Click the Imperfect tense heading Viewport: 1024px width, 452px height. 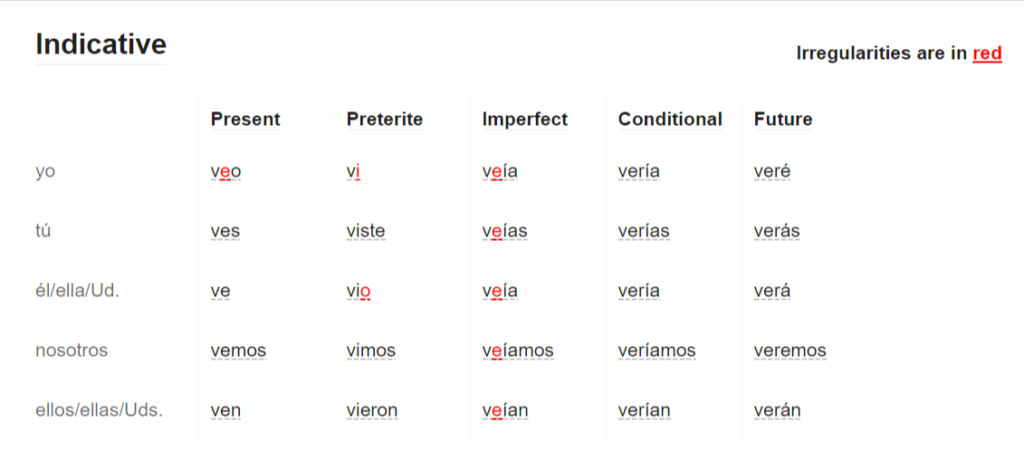pyautogui.click(x=525, y=119)
